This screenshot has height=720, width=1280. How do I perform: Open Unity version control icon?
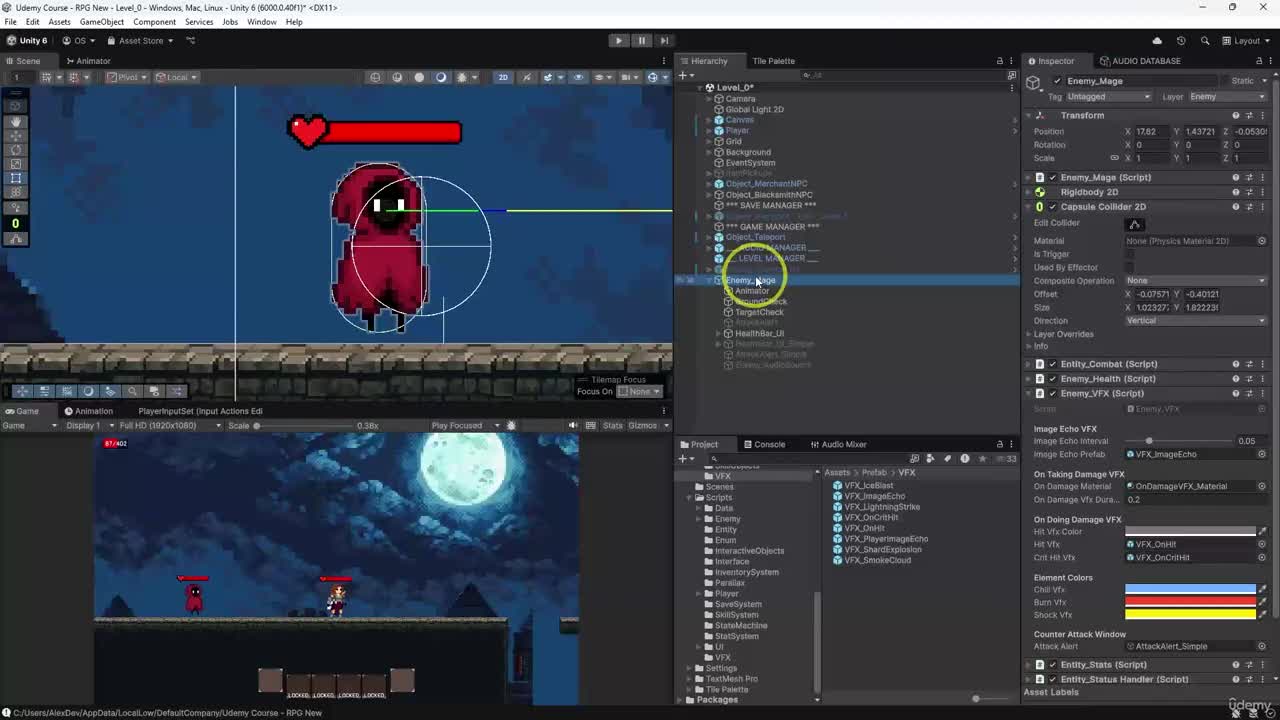click(x=191, y=41)
